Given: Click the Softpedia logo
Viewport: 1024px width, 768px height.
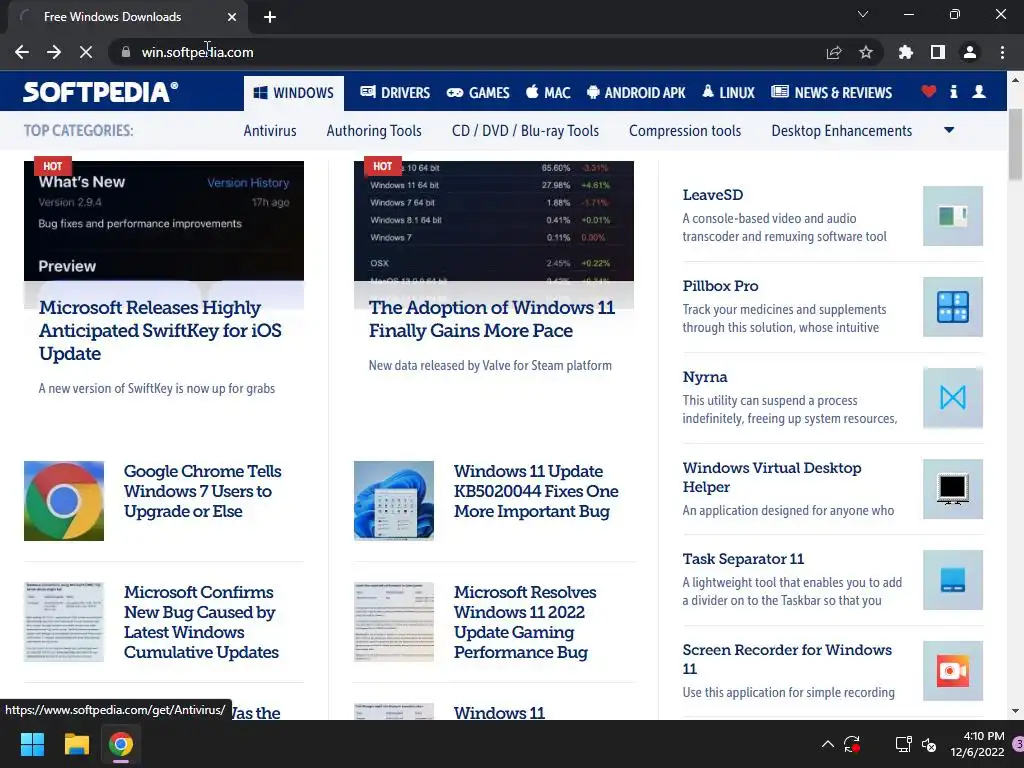Looking at the screenshot, I should (x=101, y=92).
